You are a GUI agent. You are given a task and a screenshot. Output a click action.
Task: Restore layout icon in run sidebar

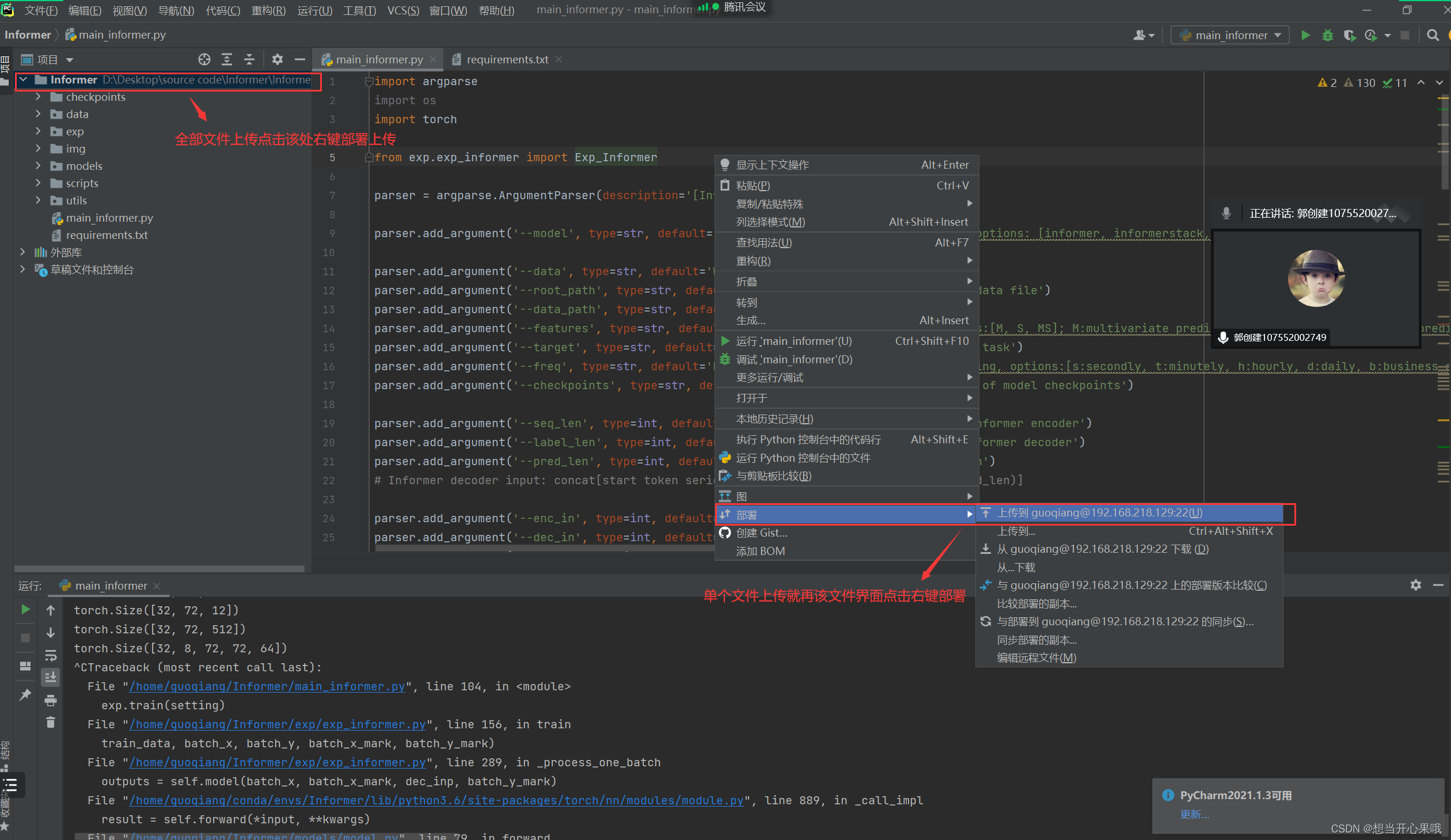point(25,666)
